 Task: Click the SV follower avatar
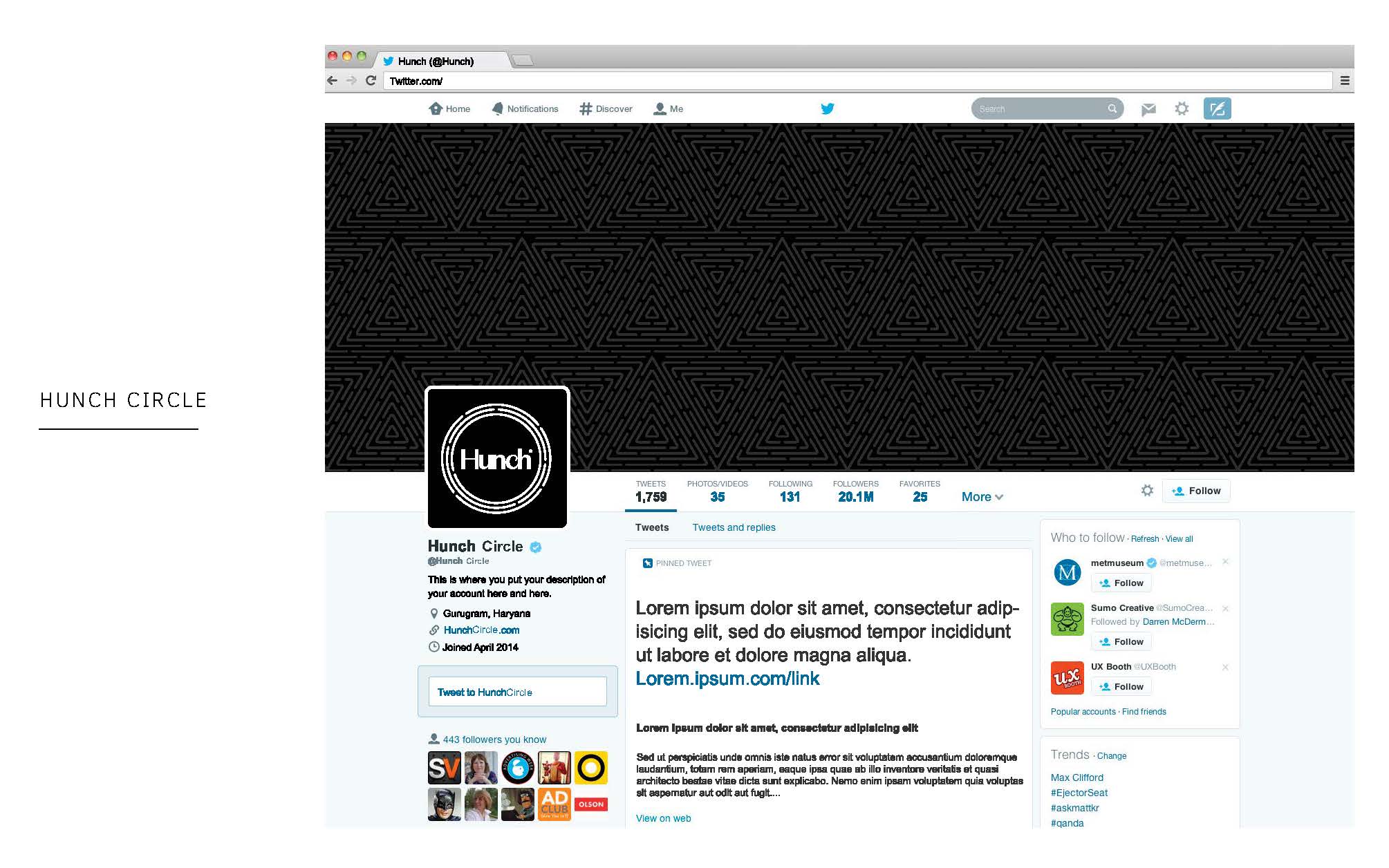[x=445, y=768]
